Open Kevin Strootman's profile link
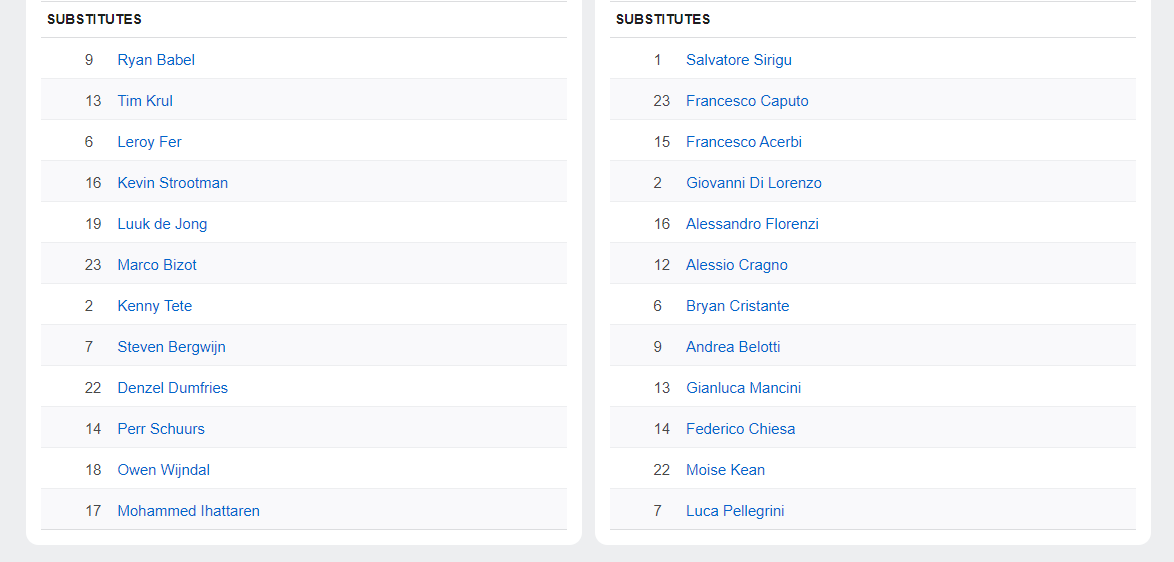The image size is (1174, 562). point(172,183)
